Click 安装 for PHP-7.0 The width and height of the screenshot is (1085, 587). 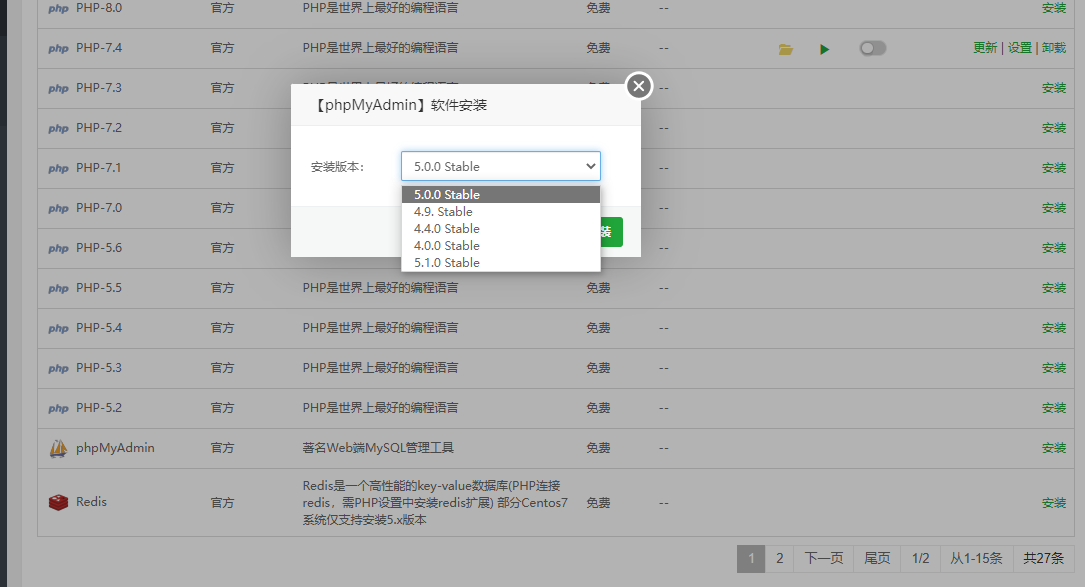[x=1054, y=208]
